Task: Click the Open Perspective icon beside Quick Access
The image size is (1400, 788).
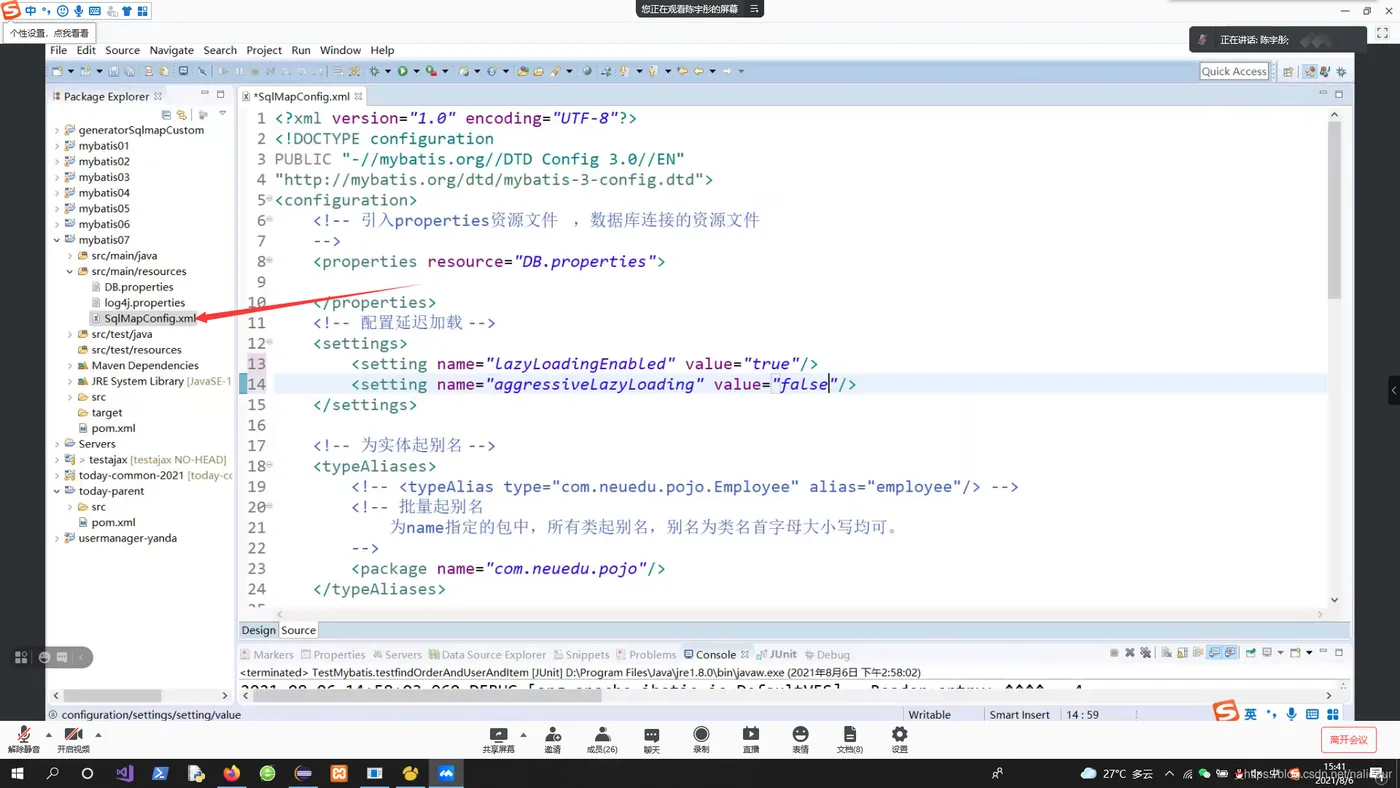Action: 1288,72
